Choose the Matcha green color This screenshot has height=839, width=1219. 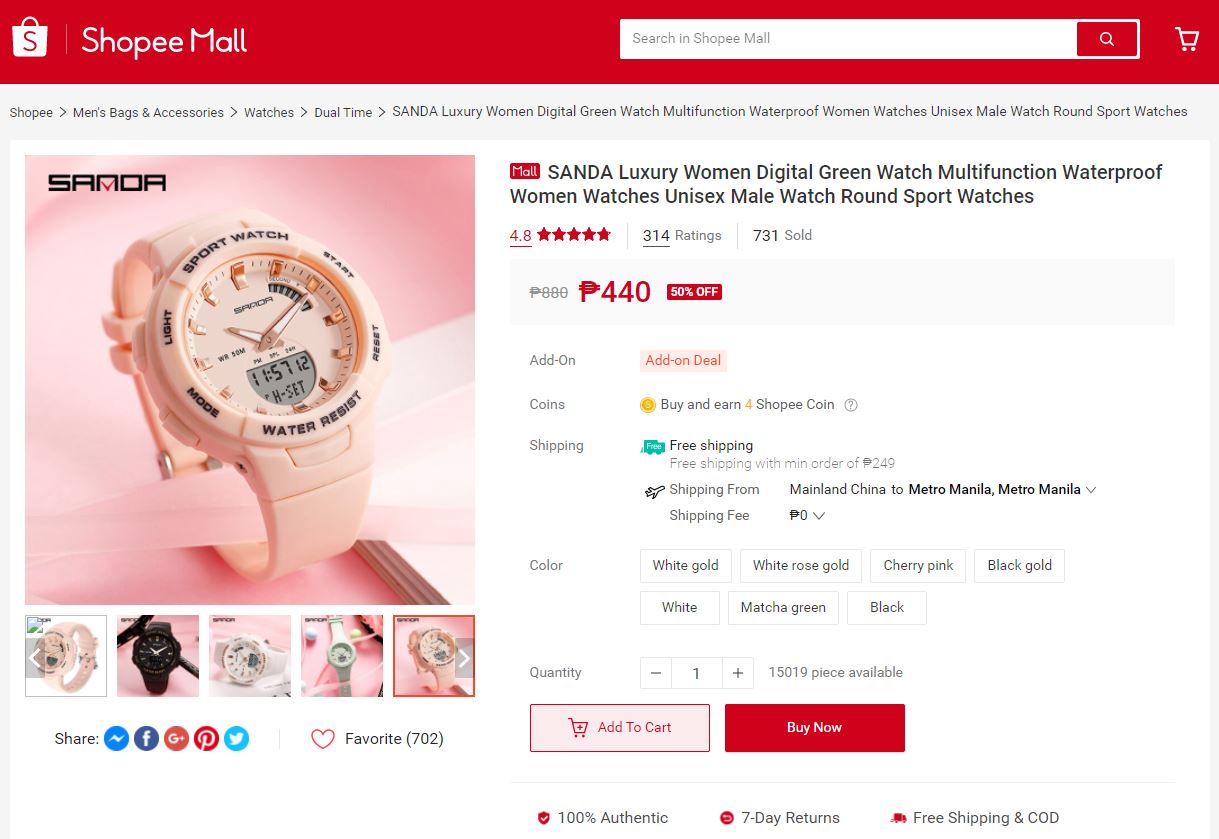tap(783, 607)
